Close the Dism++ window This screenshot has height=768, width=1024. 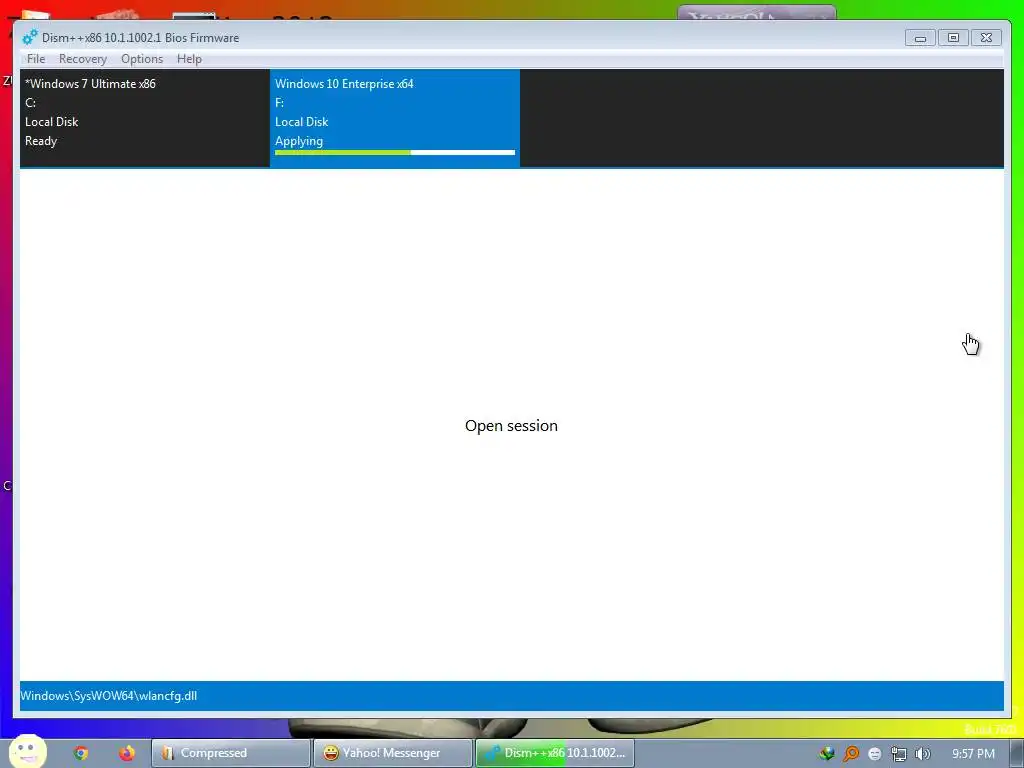coord(986,38)
